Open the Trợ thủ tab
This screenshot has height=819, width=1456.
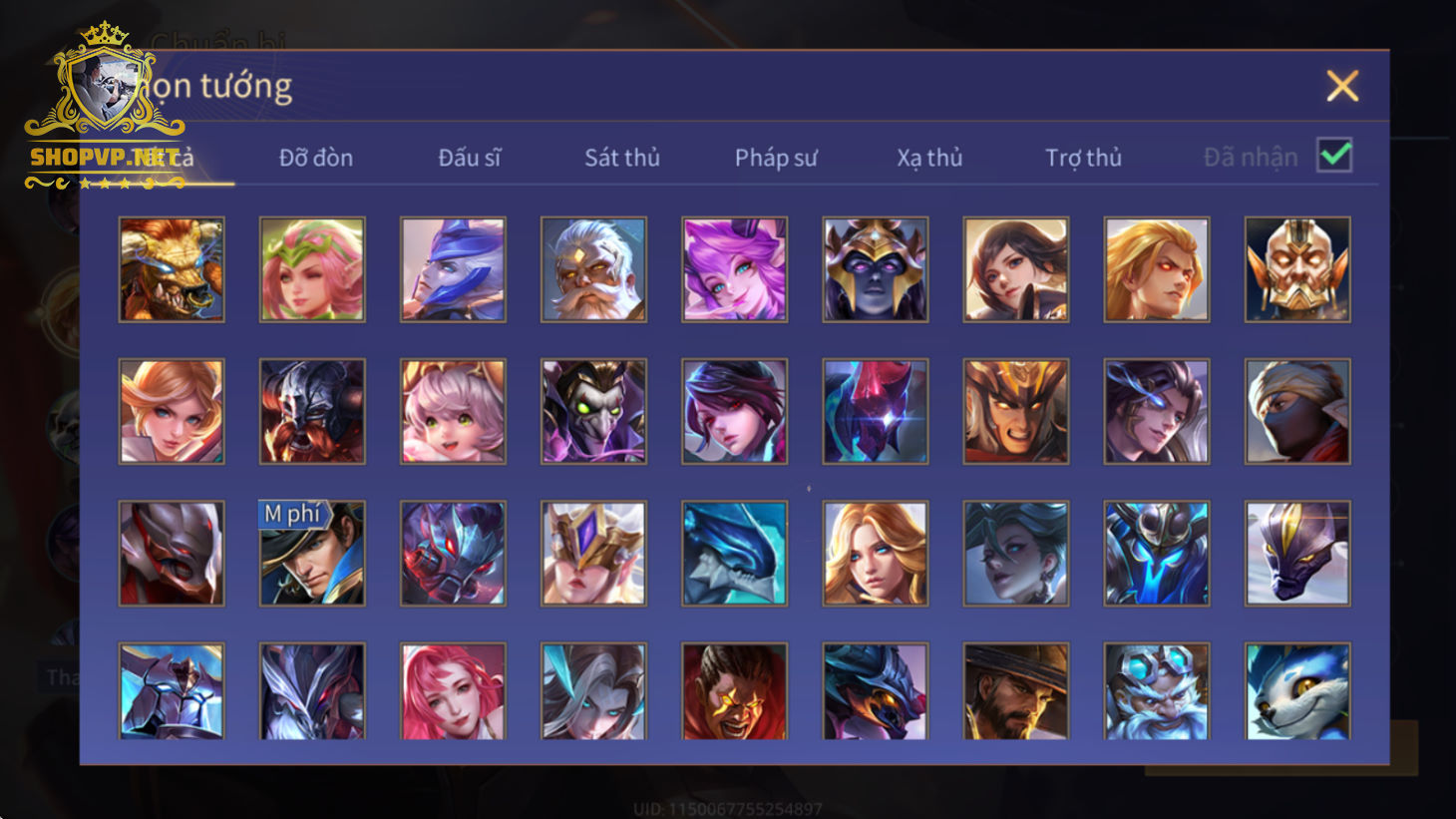pos(1083,158)
